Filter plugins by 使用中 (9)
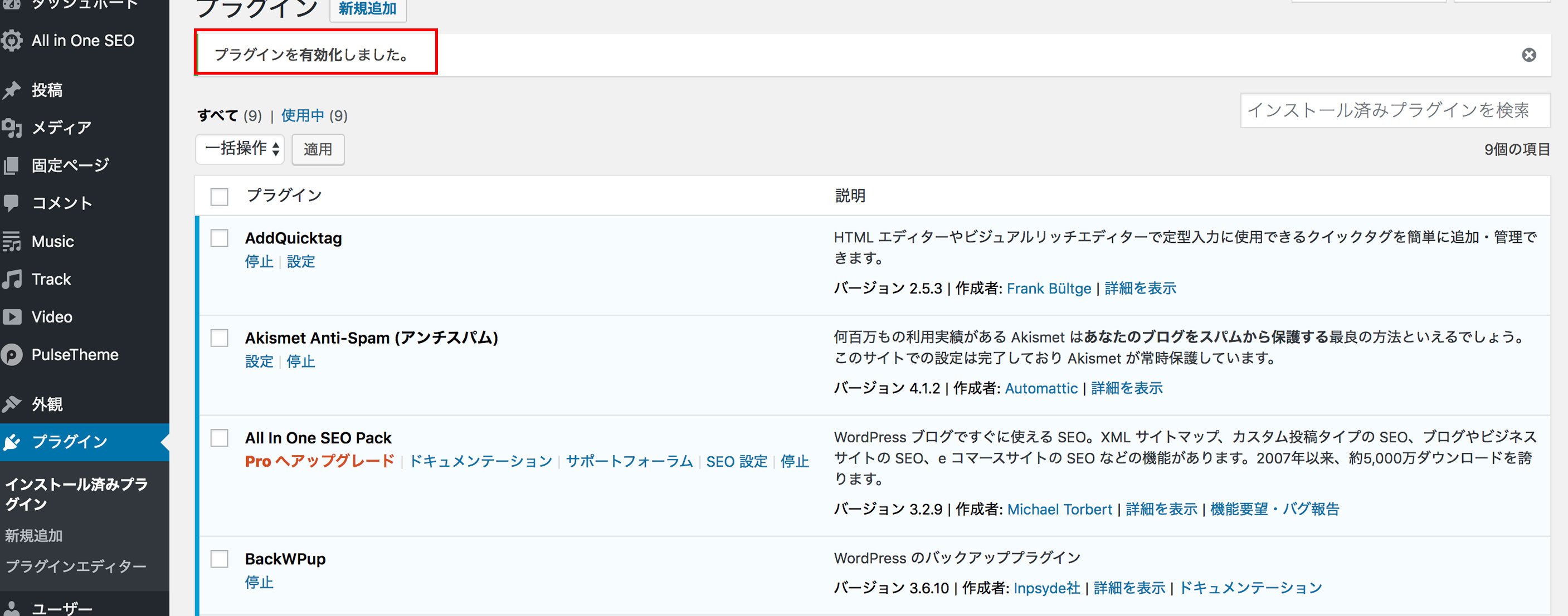This screenshot has width=1568, height=616. coord(314,116)
